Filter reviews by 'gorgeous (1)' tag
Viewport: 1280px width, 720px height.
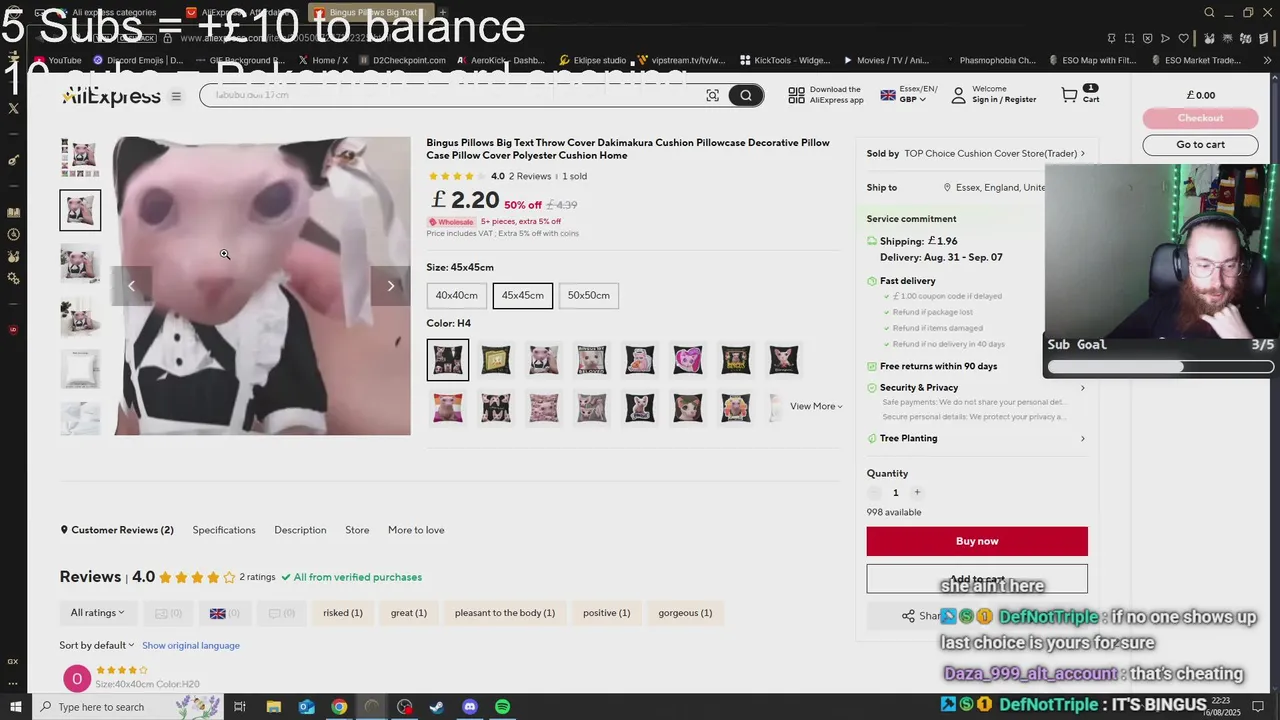(x=685, y=612)
